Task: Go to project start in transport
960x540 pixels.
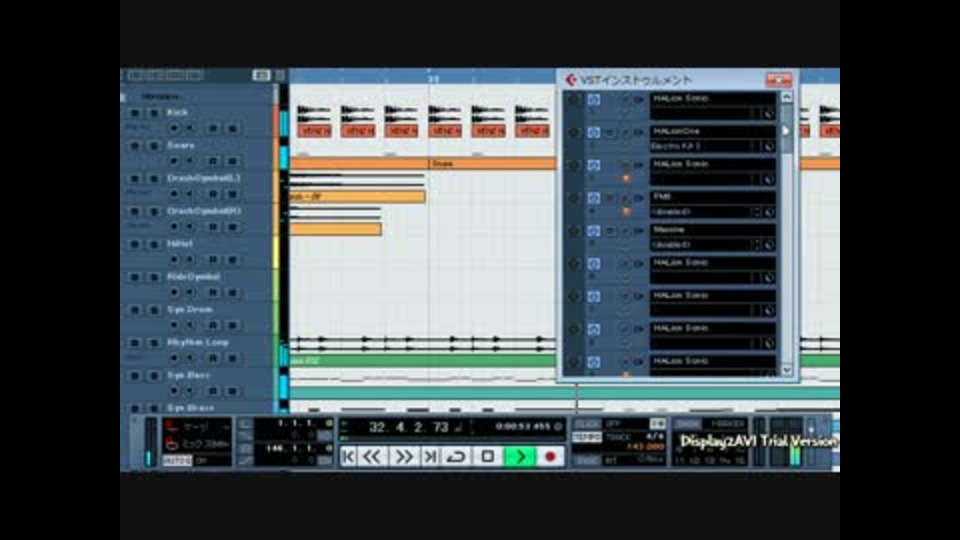Action: click(x=348, y=457)
